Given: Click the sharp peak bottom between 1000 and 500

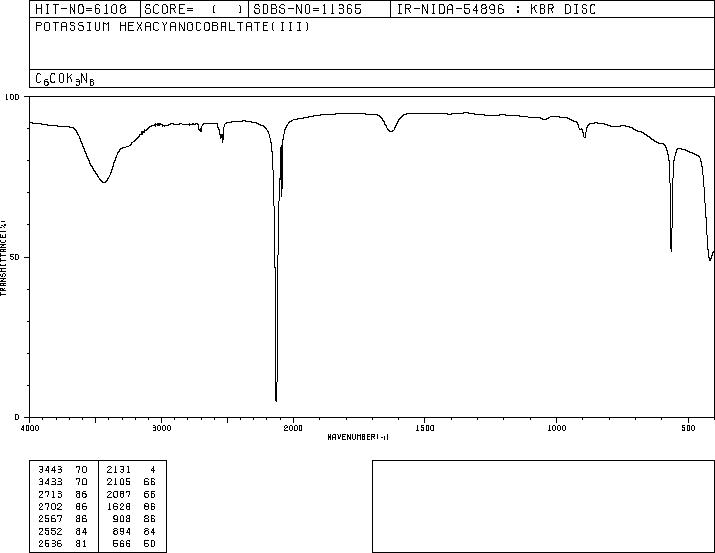Looking at the screenshot, I should point(671,250).
